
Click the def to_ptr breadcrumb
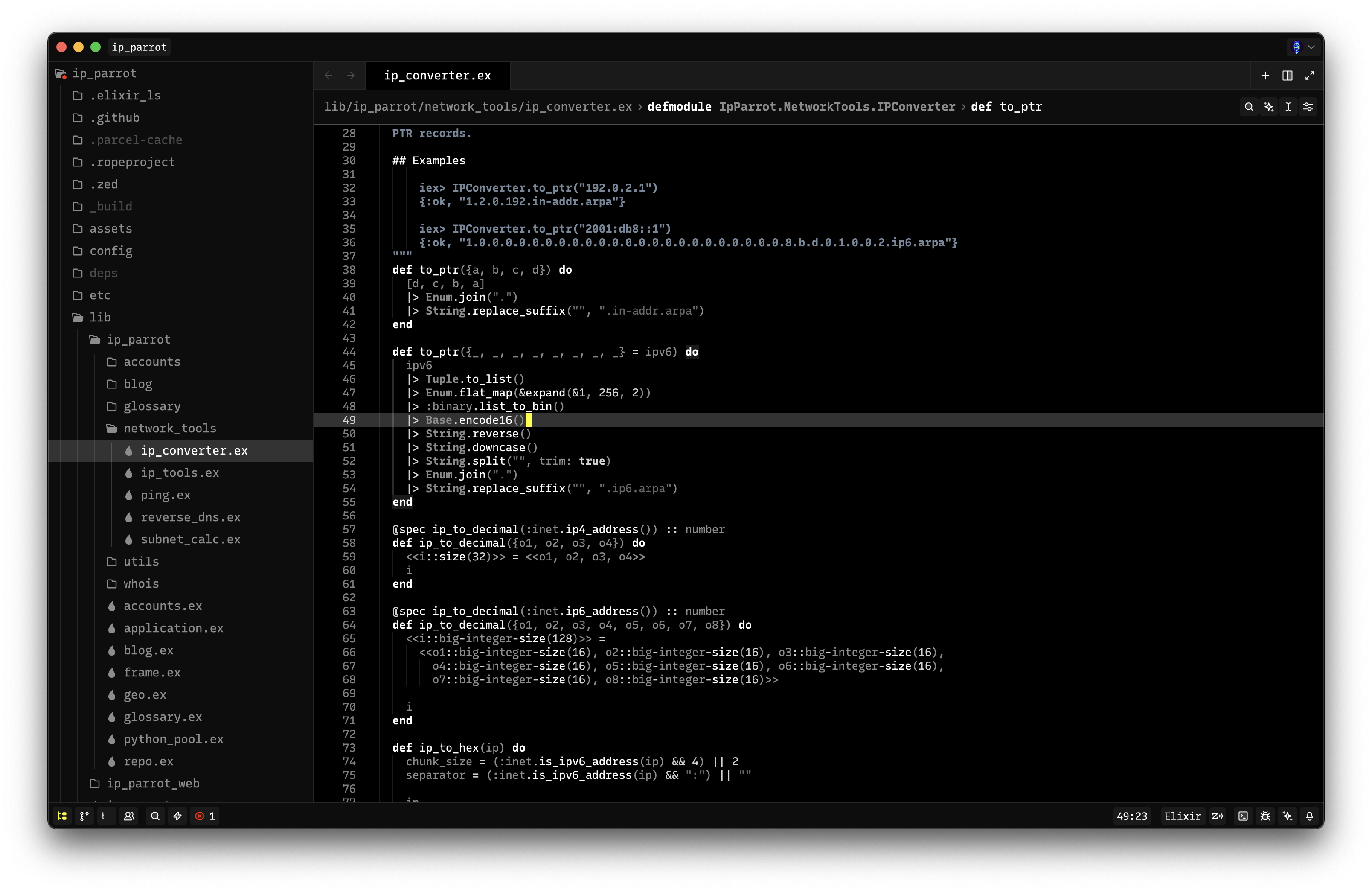(x=1006, y=107)
